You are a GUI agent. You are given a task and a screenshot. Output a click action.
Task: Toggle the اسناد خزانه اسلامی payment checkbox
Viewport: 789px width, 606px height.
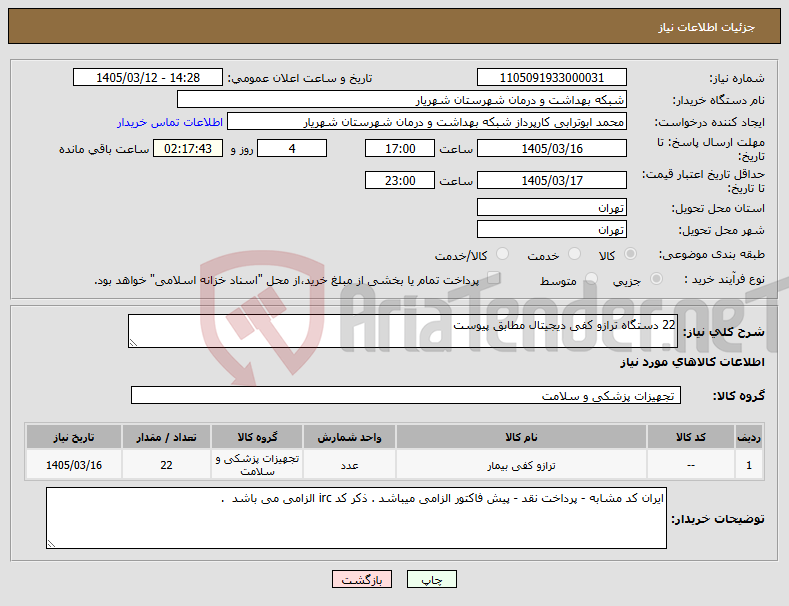pyautogui.click(x=494, y=278)
